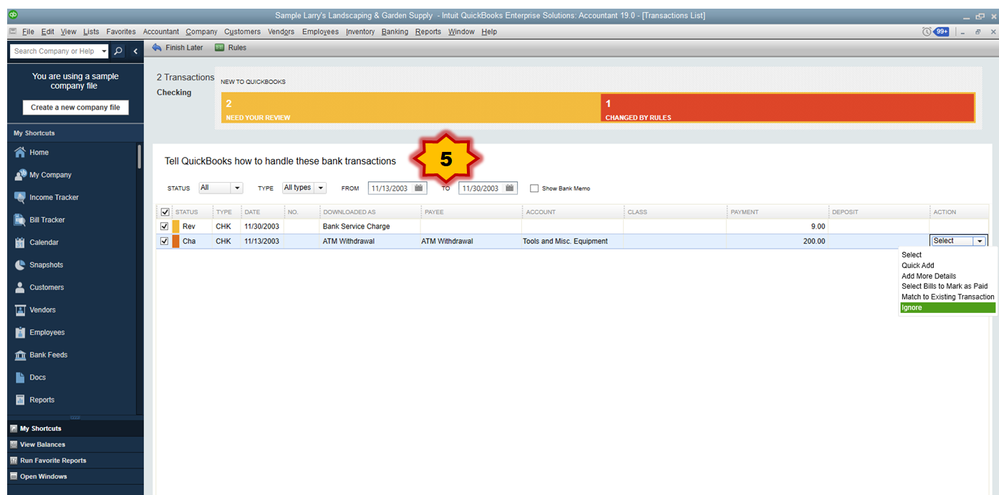Open the File menu
Screen dimensions: 999x495
click(28, 31)
